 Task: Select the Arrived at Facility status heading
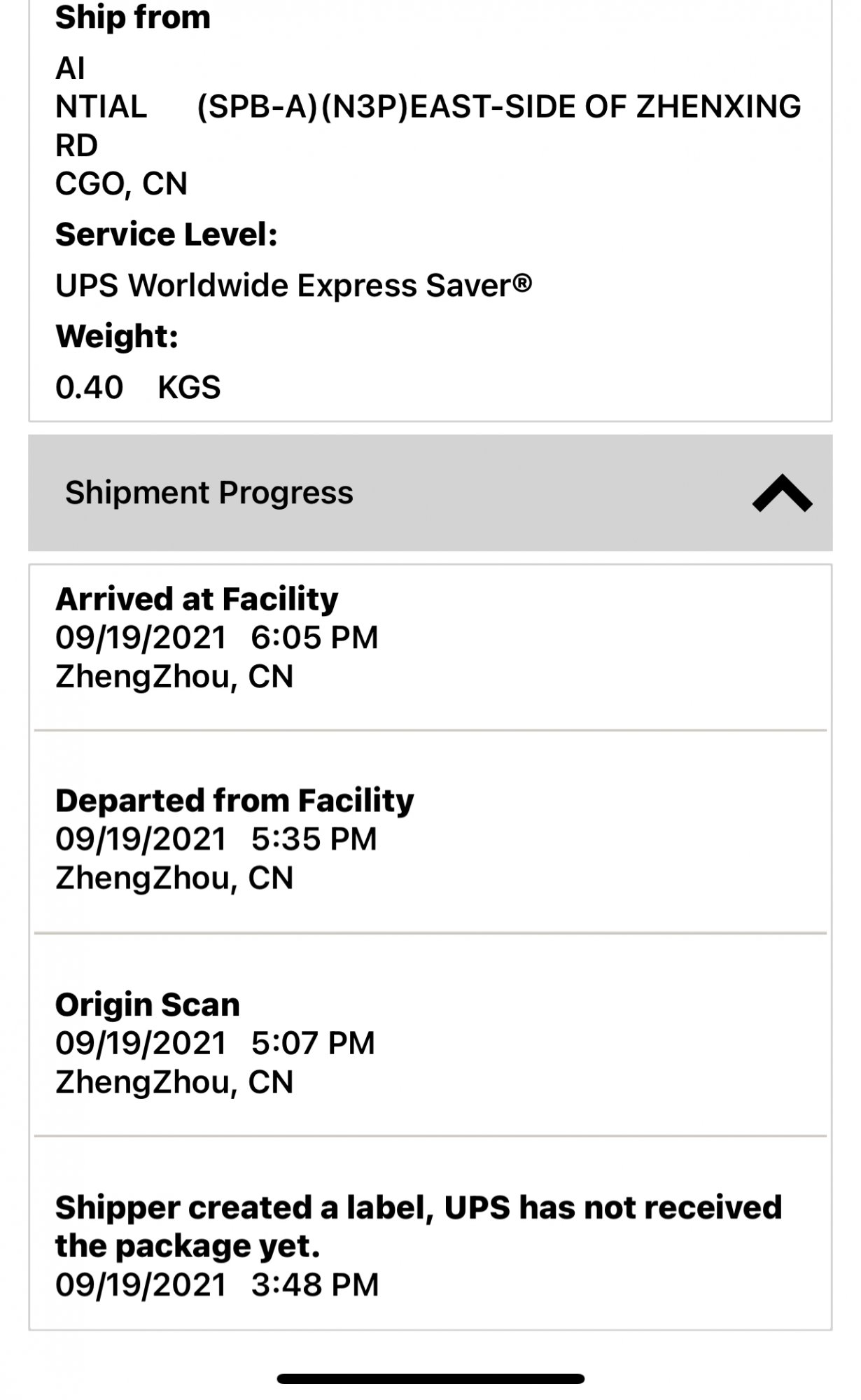197,599
